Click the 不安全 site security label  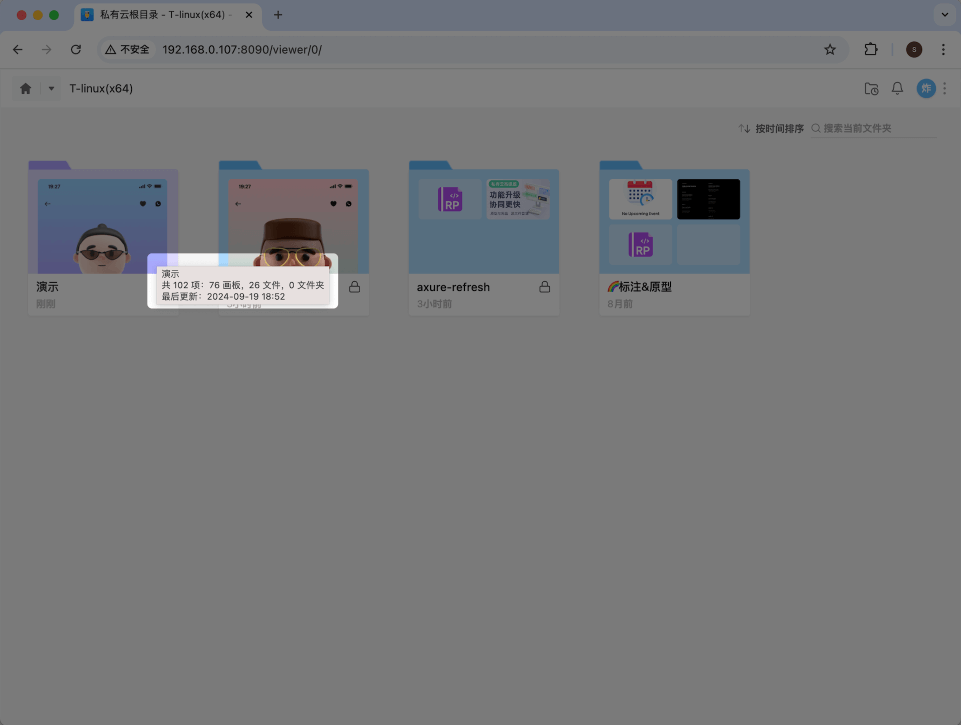pos(127,48)
